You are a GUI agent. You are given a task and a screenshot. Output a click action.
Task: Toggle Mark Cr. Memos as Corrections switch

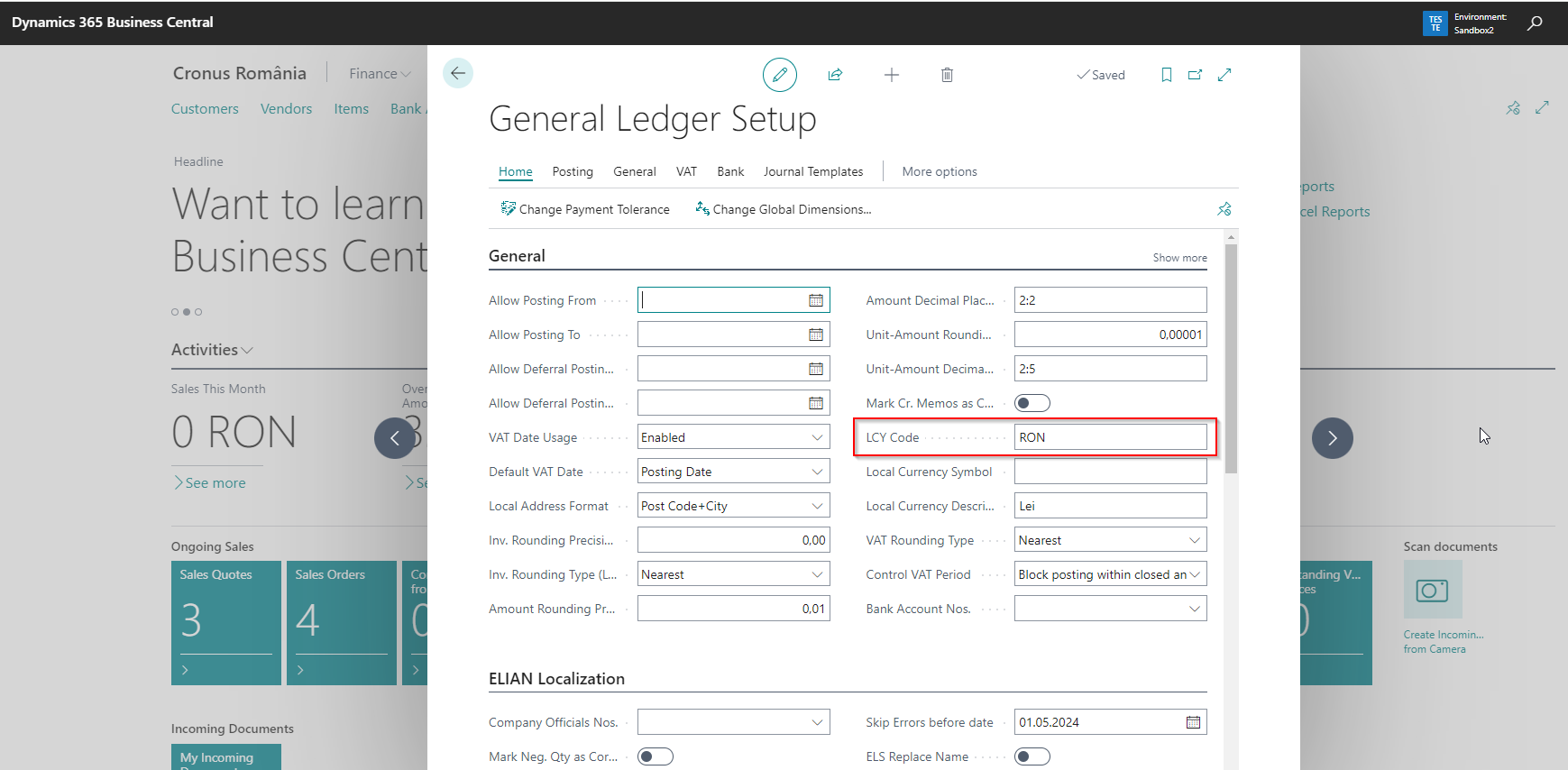click(1032, 403)
